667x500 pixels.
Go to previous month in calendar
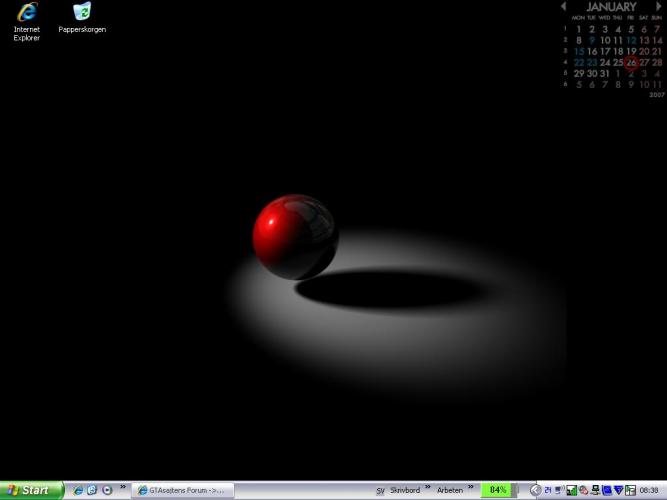click(564, 7)
